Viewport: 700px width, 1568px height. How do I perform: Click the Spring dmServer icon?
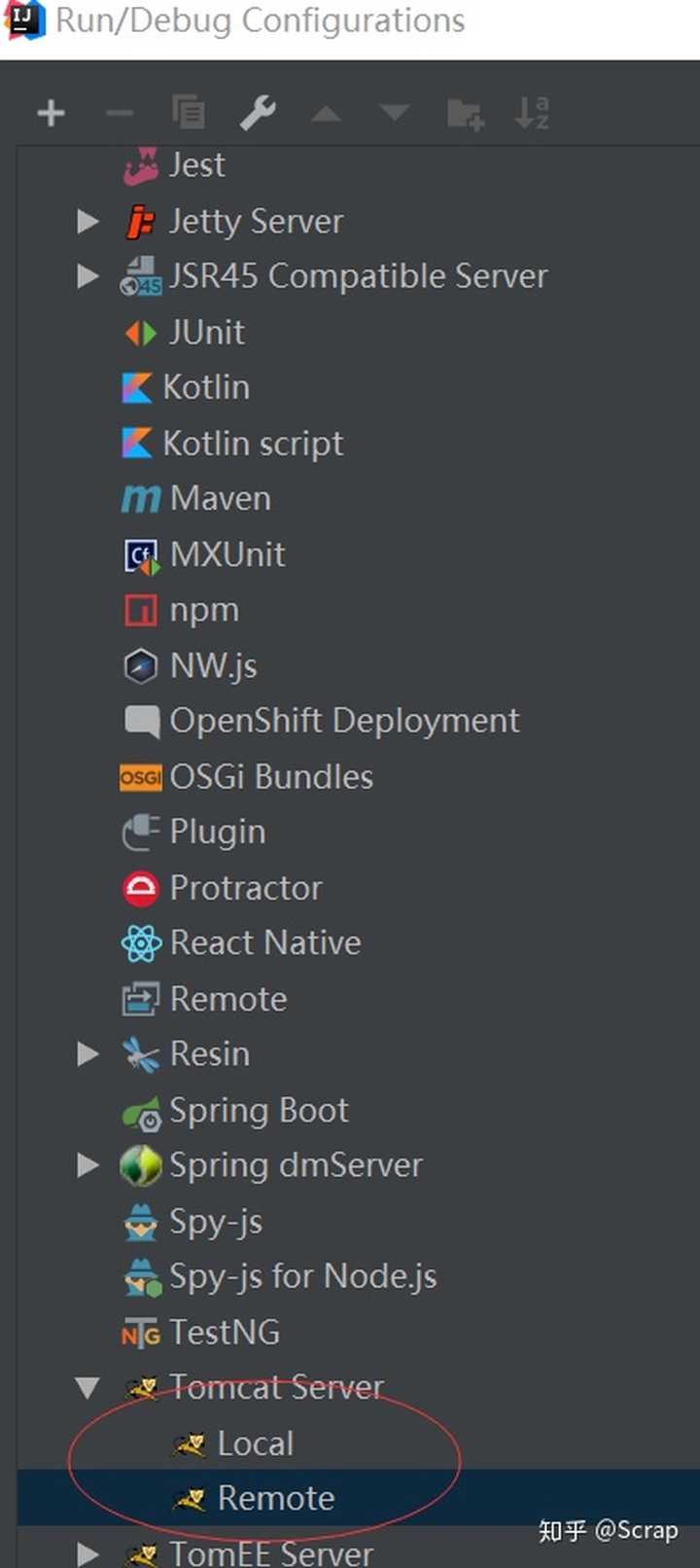(141, 1166)
